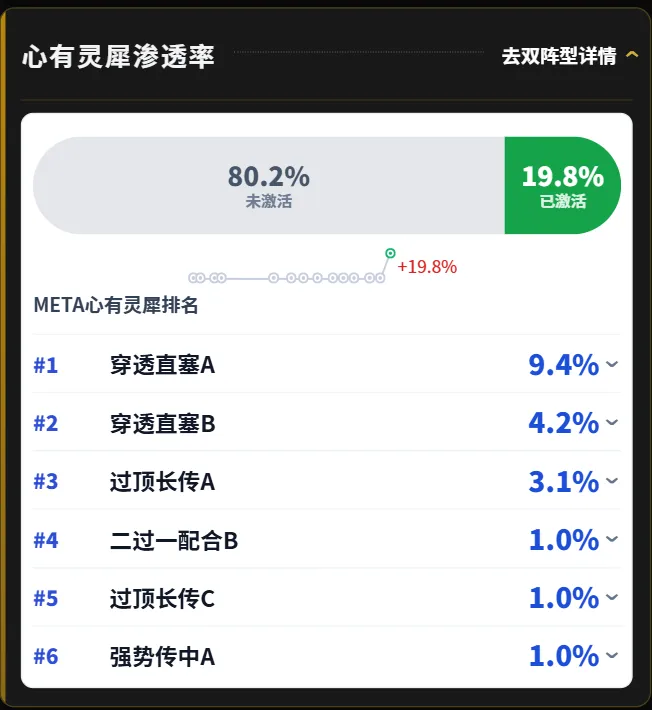Open dropdown arrow beside 强势传中A percentage

[612, 655]
